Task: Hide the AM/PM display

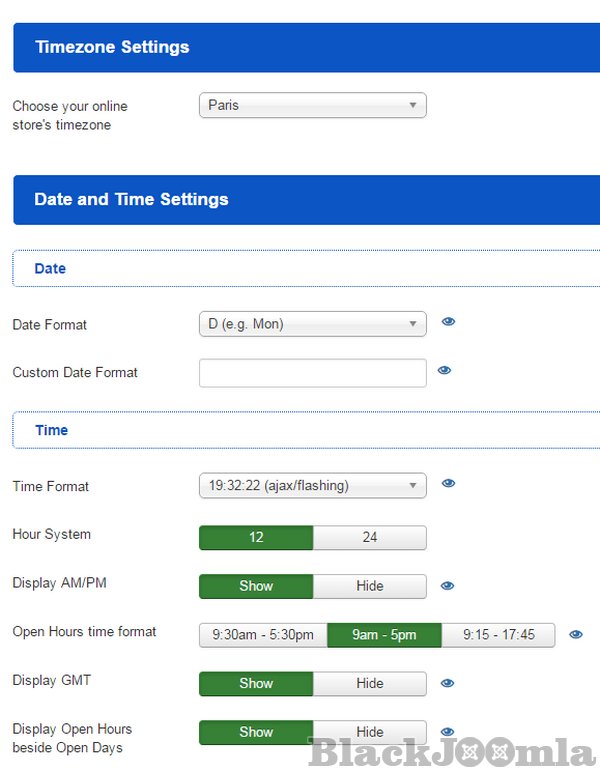Action: point(369,586)
